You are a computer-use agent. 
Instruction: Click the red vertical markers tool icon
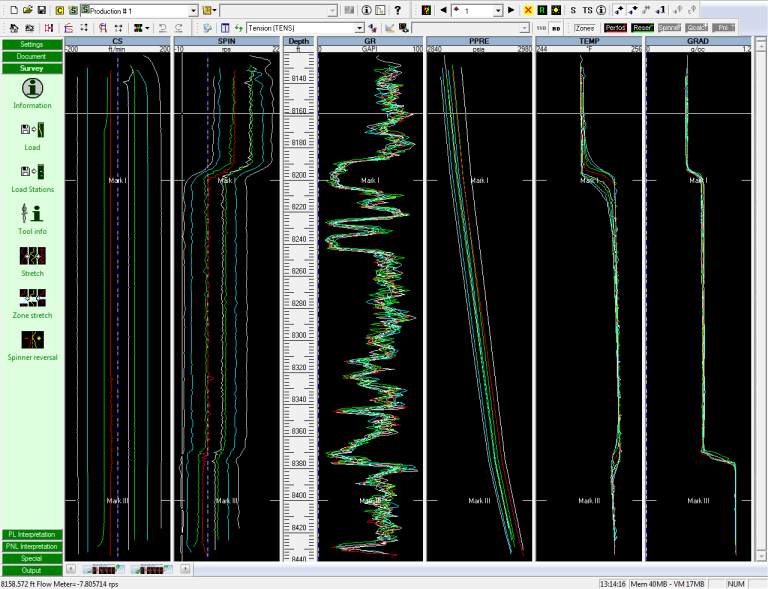(x=49, y=28)
